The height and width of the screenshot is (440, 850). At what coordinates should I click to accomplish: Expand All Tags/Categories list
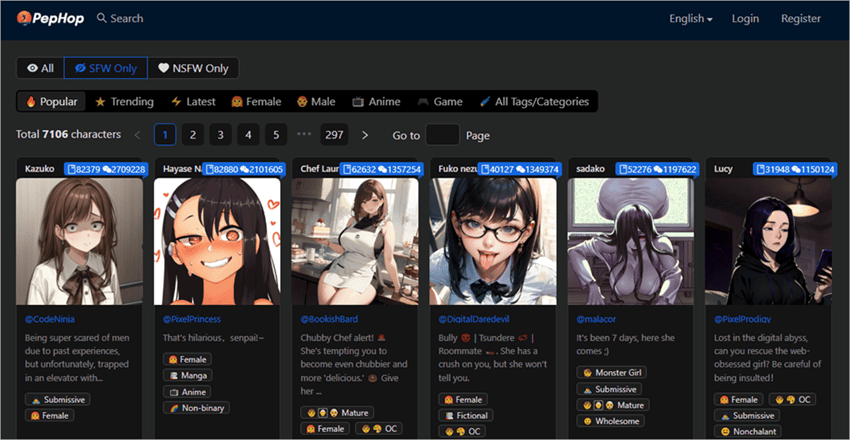[536, 102]
